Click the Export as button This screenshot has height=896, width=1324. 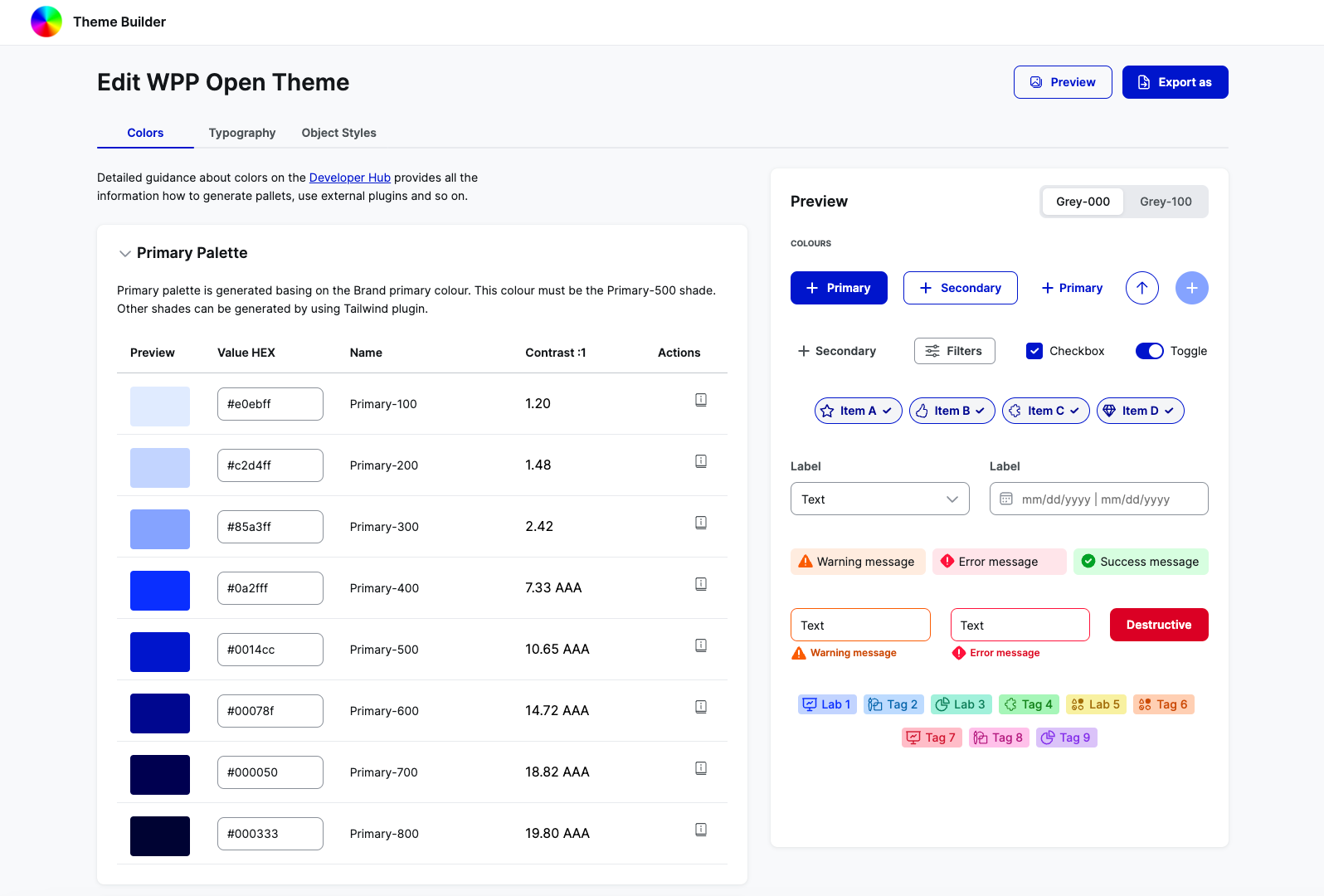tap(1175, 82)
